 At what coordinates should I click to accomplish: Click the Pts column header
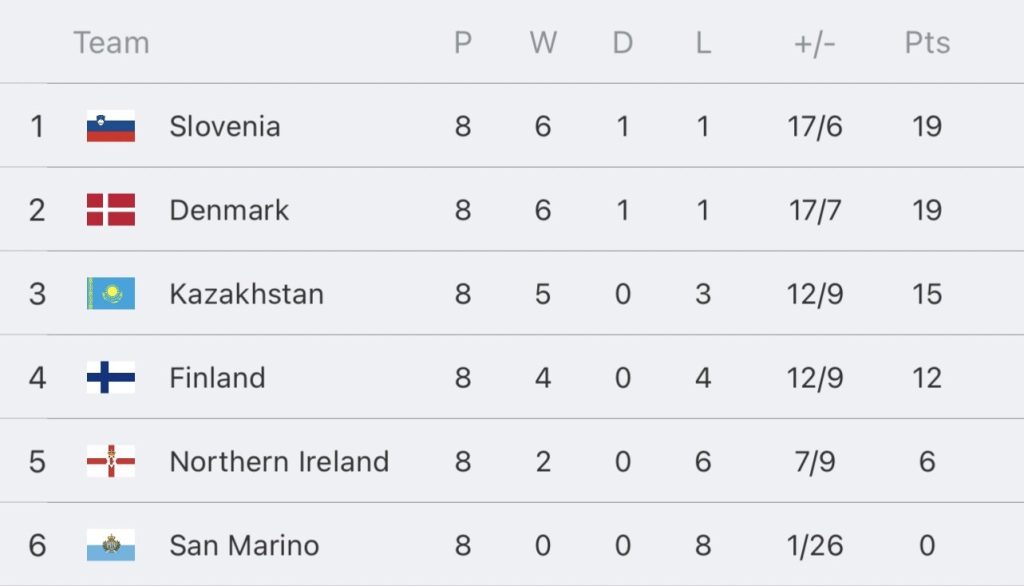point(927,43)
